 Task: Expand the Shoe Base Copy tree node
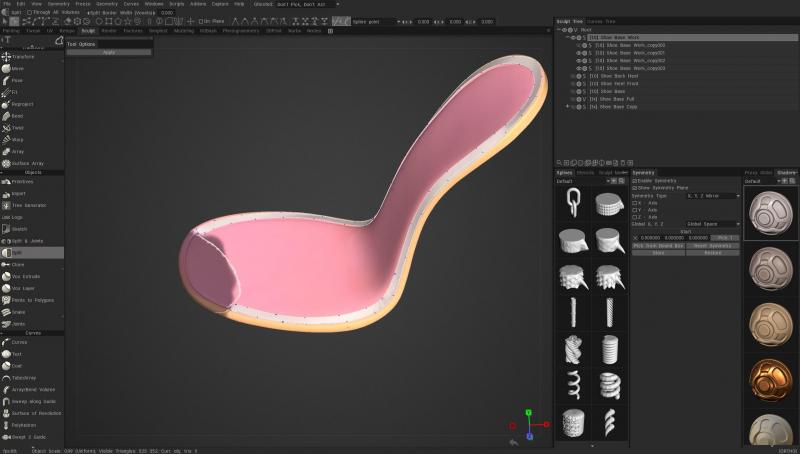click(x=567, y=106)
